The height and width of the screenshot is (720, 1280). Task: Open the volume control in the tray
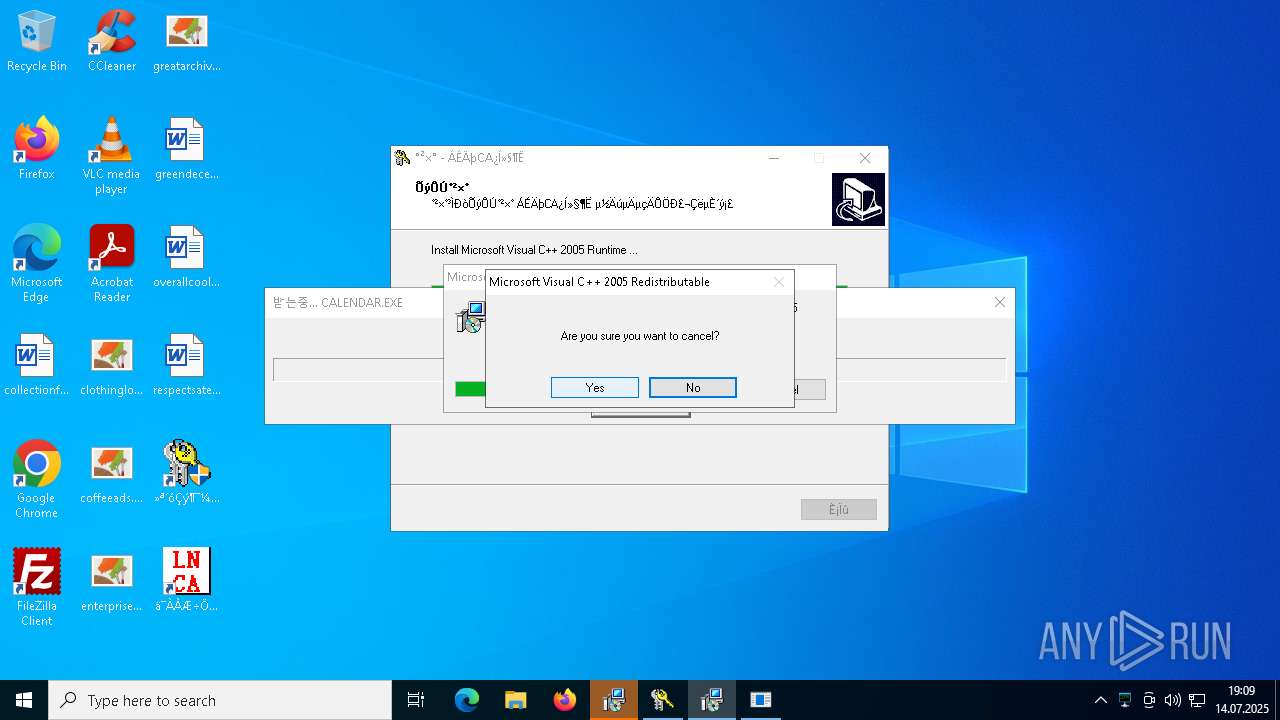click(x=1173, y=700)
